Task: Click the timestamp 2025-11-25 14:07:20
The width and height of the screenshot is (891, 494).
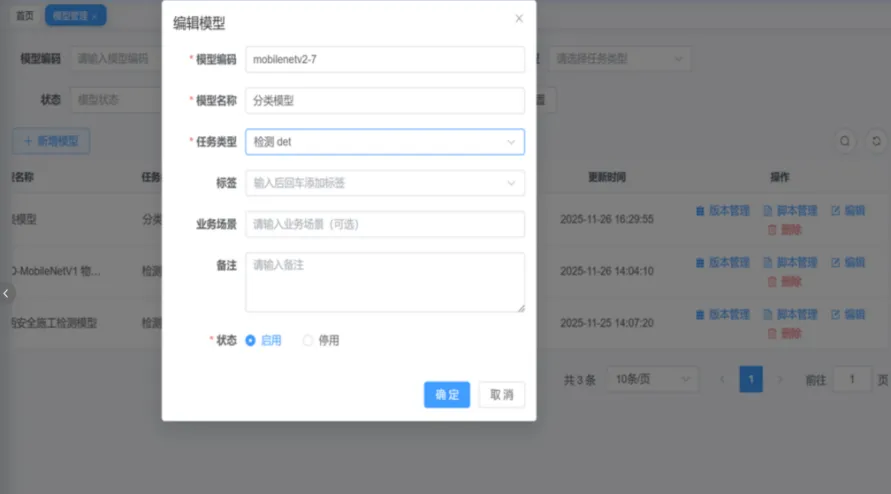Action: coord(607,323)
